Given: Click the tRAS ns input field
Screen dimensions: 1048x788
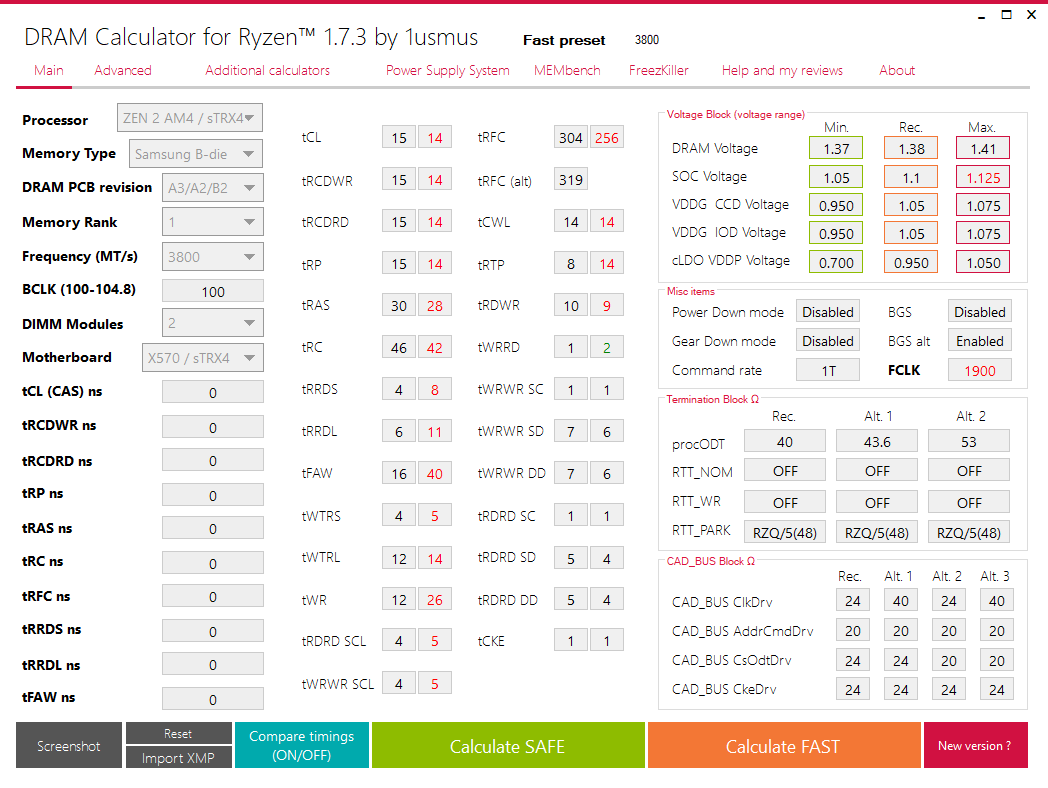Looking at the screenshot, I should 213,529.
